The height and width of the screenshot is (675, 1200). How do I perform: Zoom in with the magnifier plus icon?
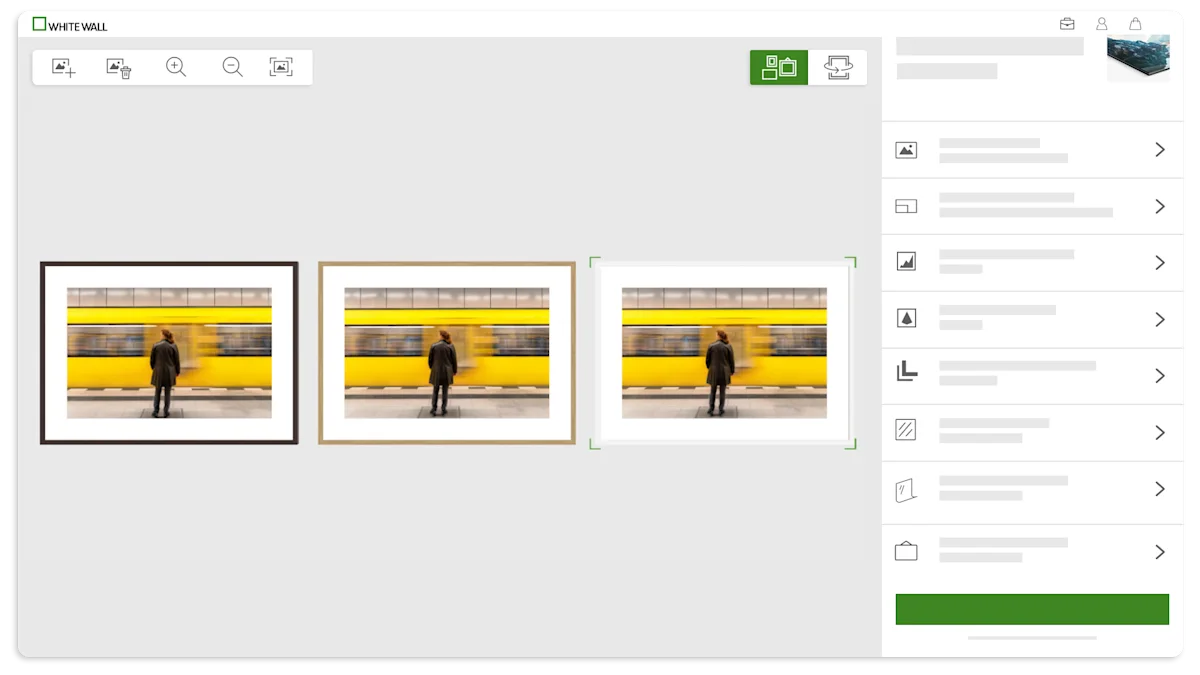[176, 68]
